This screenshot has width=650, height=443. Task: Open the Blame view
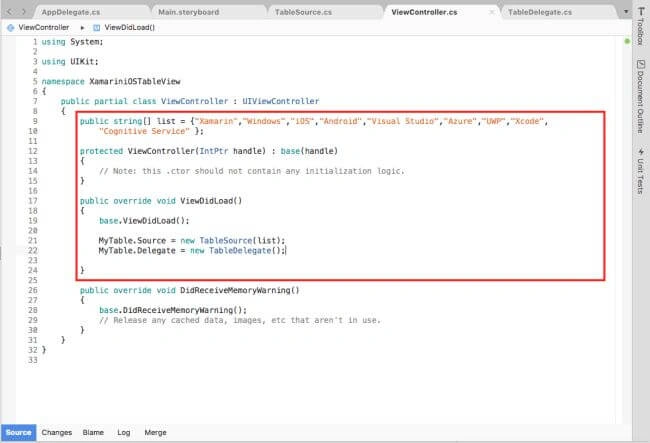click(93, 433)
